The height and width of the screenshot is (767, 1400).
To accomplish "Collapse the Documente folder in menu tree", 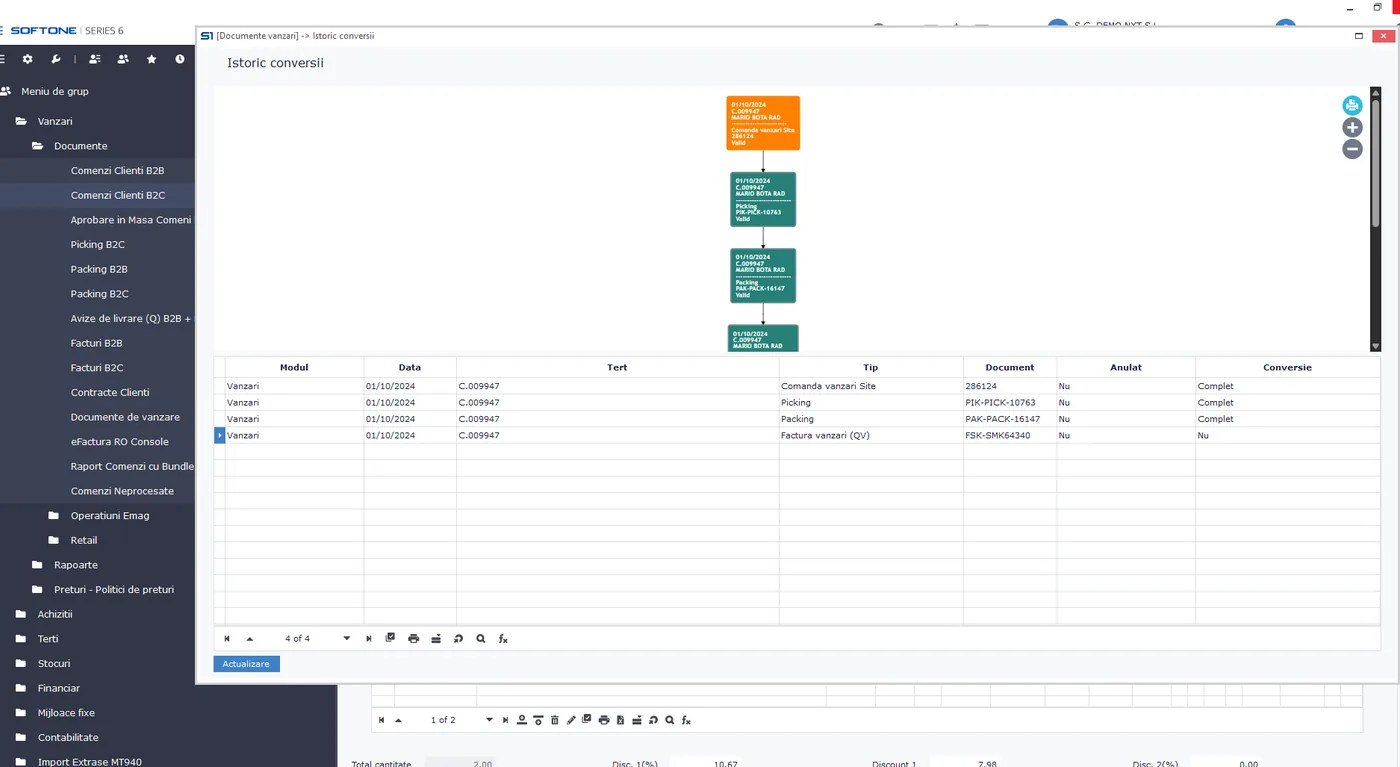I will 37,146.
